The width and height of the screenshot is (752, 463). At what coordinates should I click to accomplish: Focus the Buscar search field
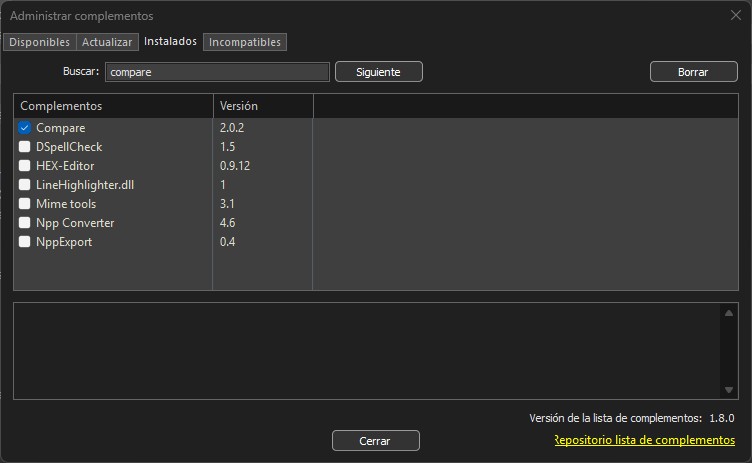[217, 72]
